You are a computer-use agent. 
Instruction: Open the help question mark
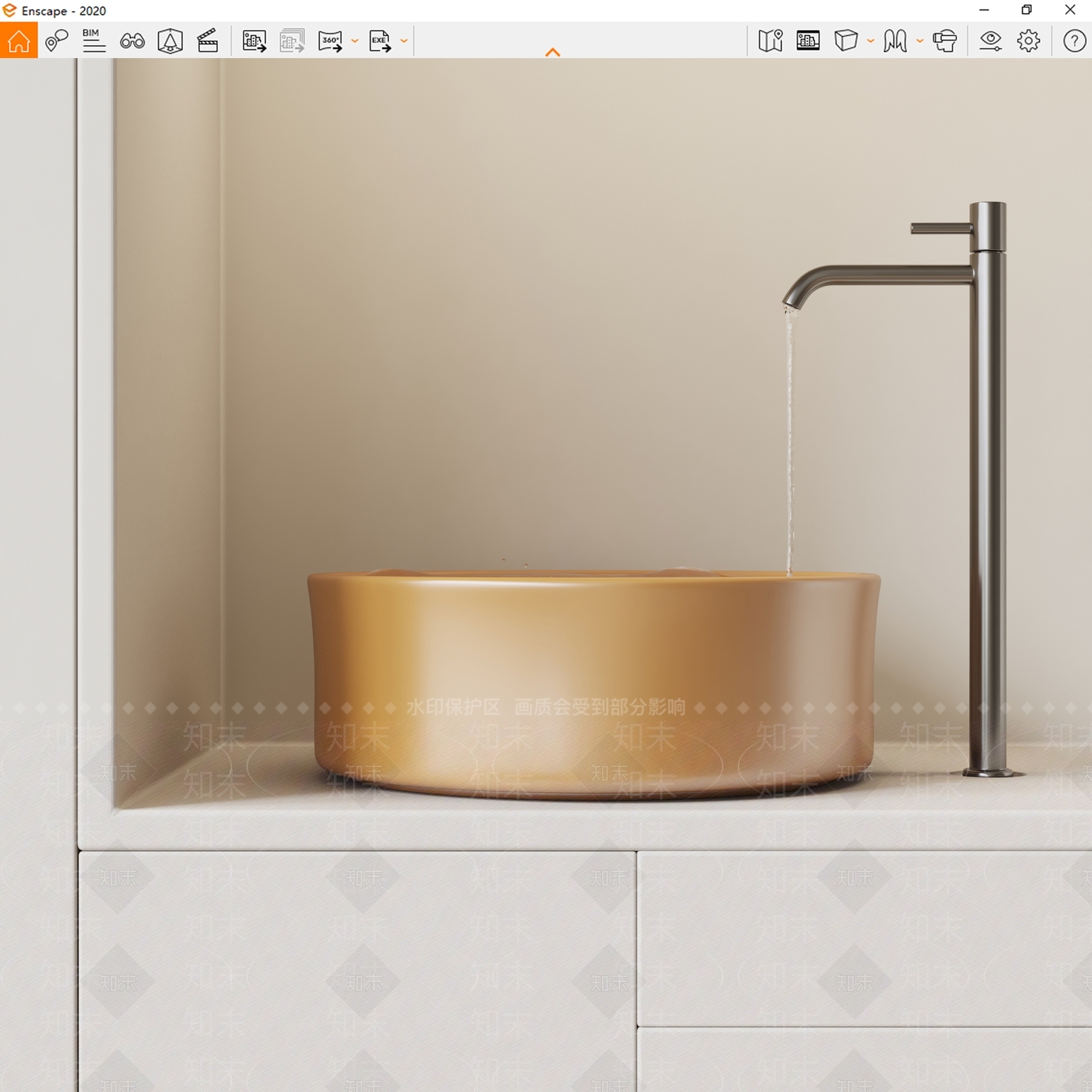(1074, 41)
